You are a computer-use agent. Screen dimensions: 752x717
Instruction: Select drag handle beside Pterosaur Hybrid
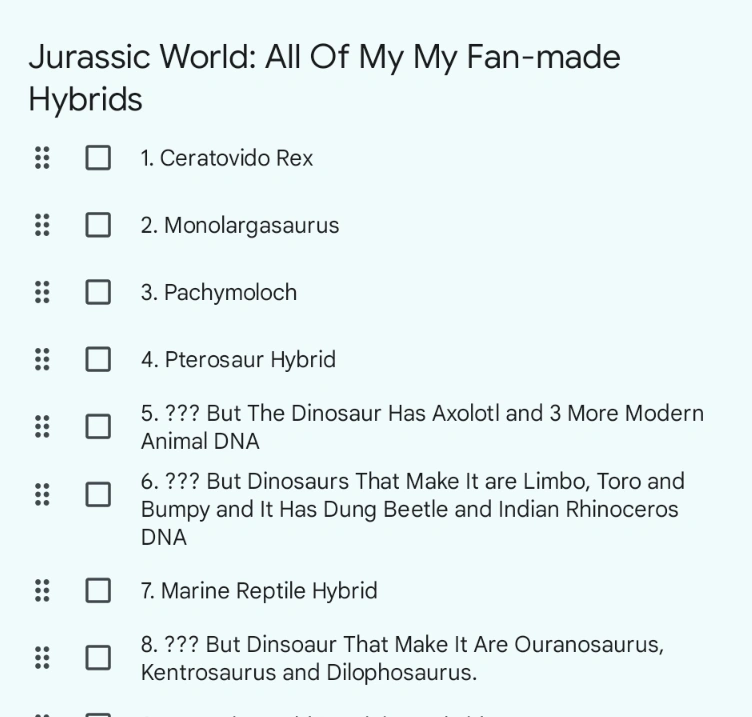point(41,359)
